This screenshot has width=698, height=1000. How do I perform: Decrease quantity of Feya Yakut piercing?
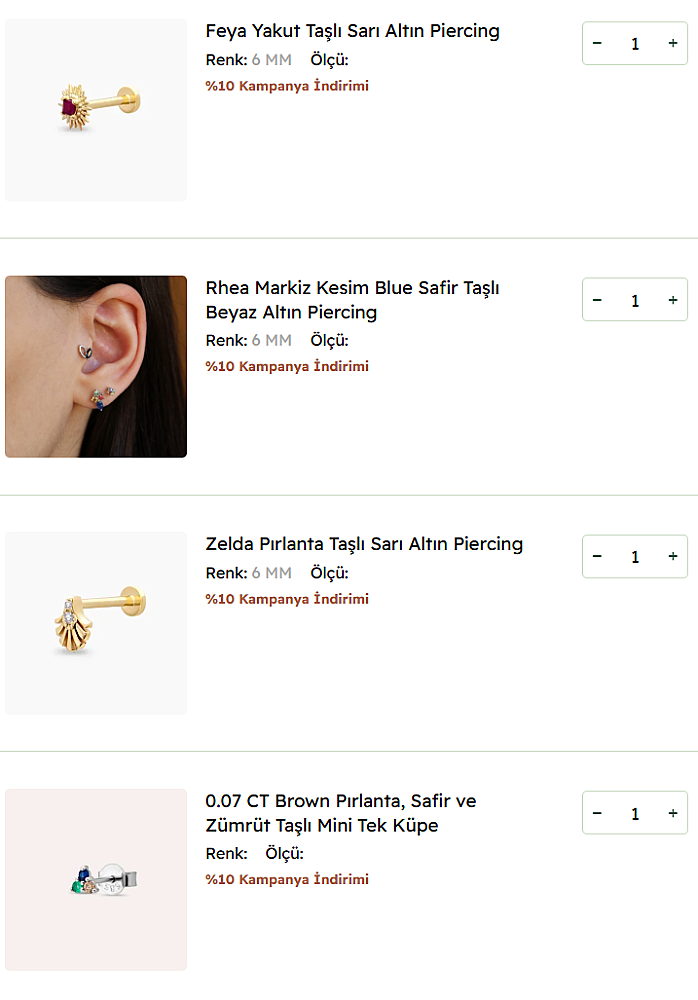point(597,44)
